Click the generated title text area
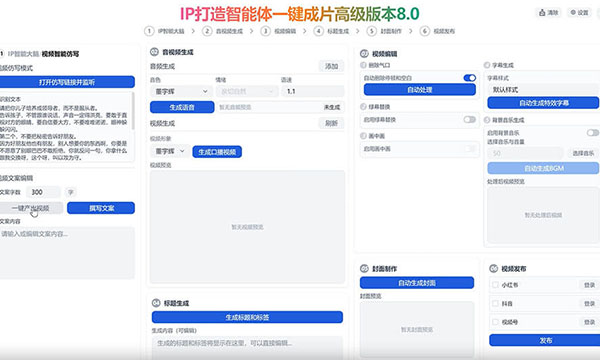This screenshot has height=360, width=600. point(247,348)
